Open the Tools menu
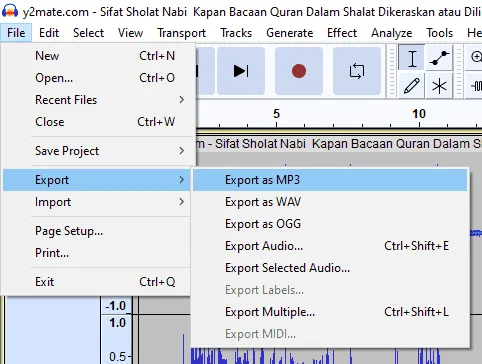Image resolution: width=482 pixels, height=364 pixels. 439,33
